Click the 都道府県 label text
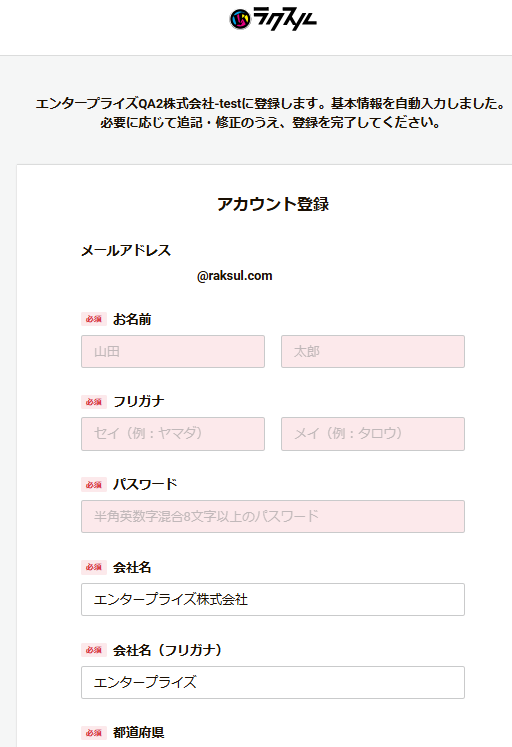The width and height of the screenshot is (512, 747). coord(139,732)
